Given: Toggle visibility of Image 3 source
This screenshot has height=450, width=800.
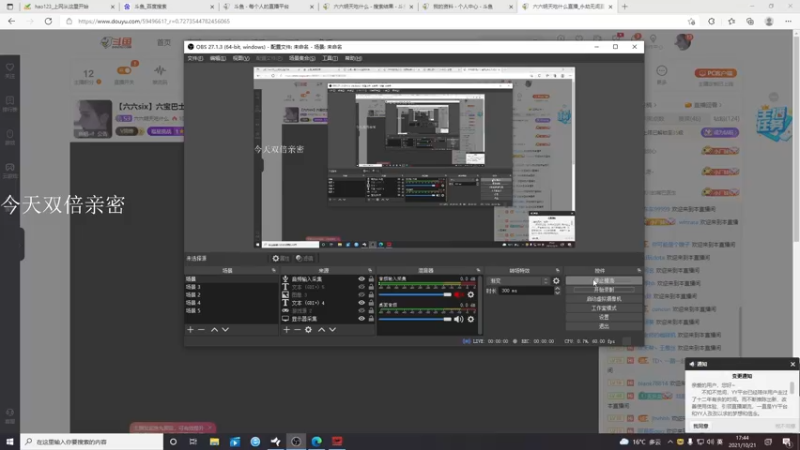Looking at the screenshot, I should coord(361,295).
